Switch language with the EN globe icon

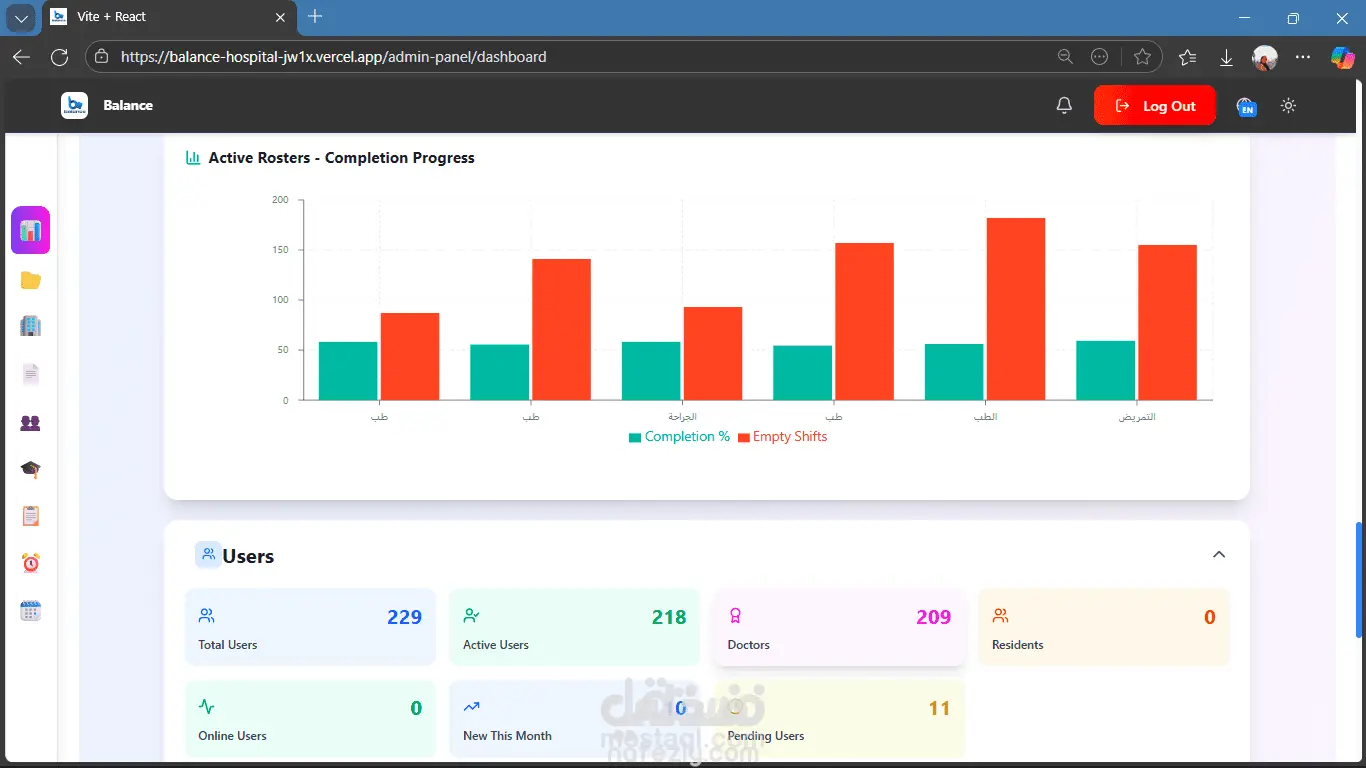point(1246,106)
